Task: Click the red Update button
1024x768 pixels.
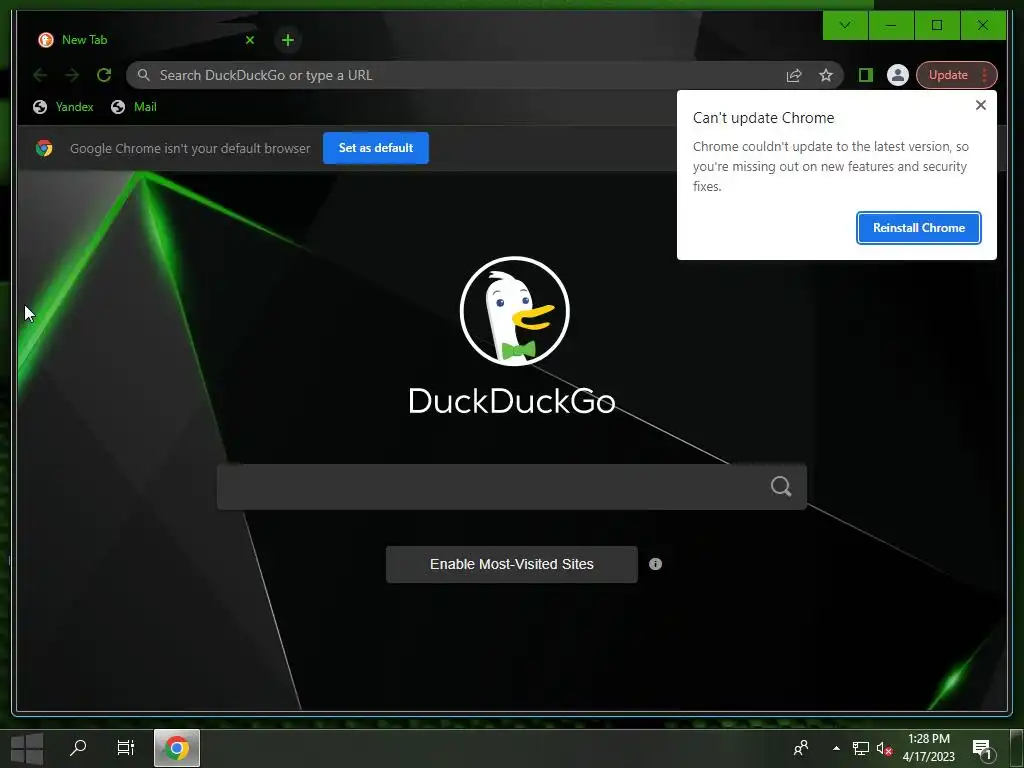Action: [x=948, y=75]
